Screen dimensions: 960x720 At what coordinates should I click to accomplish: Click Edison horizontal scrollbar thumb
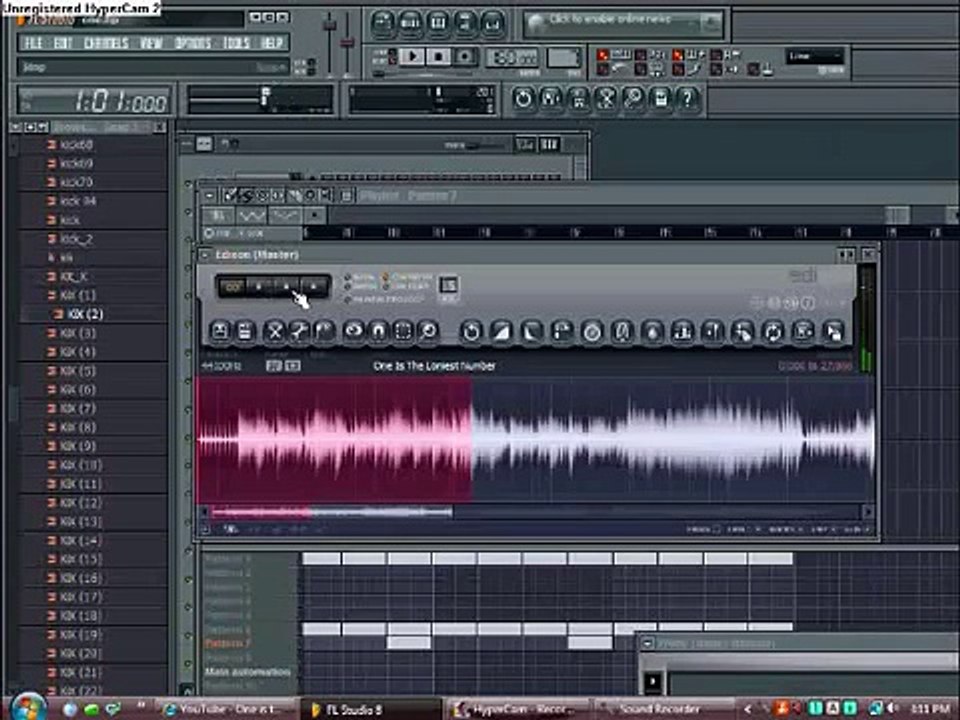[331, 512]
